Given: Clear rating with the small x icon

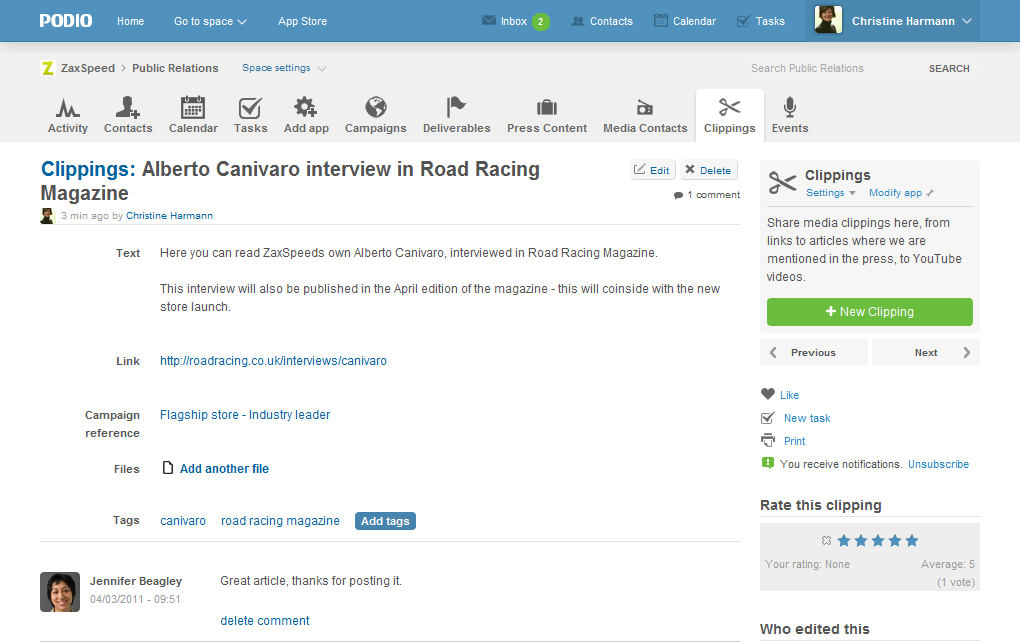Looking at the screenshot, I should (825, 541).
